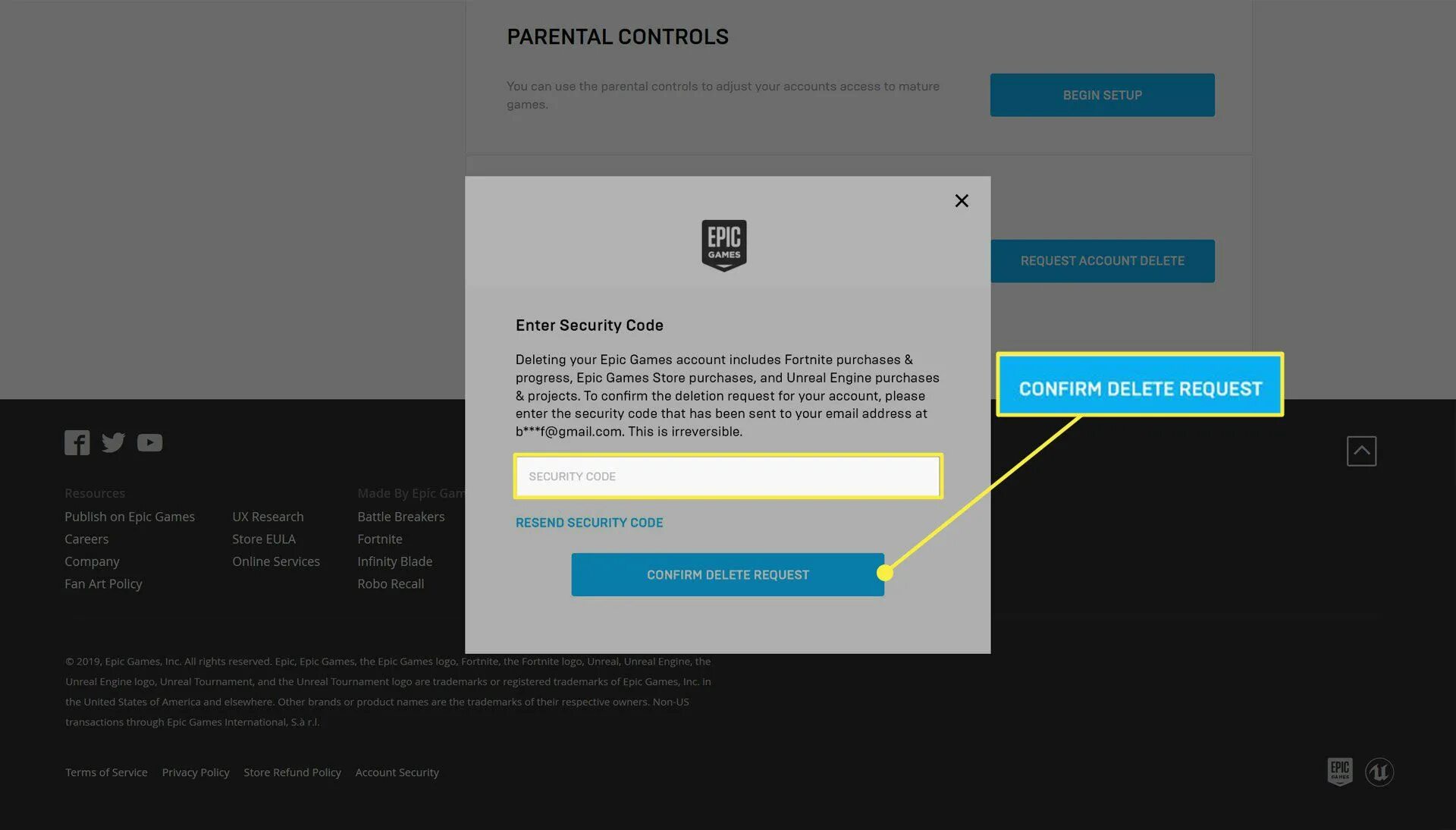1456x830 pixels.
Task: Click BEGIN SETUP parental controls button
Action: pos(1102,95)
